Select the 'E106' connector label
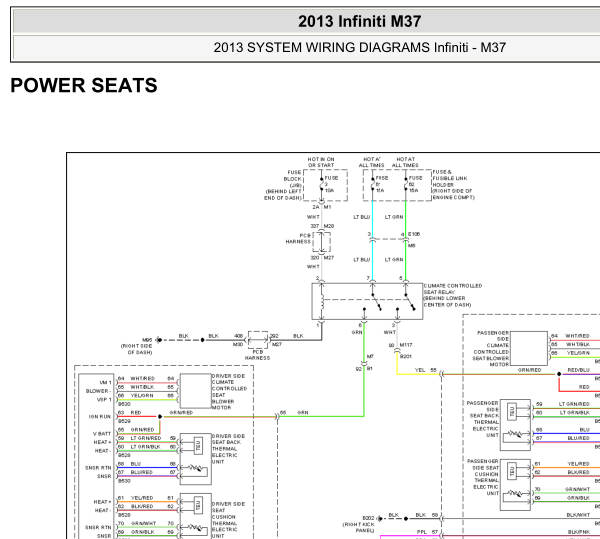 click(414, 234)
